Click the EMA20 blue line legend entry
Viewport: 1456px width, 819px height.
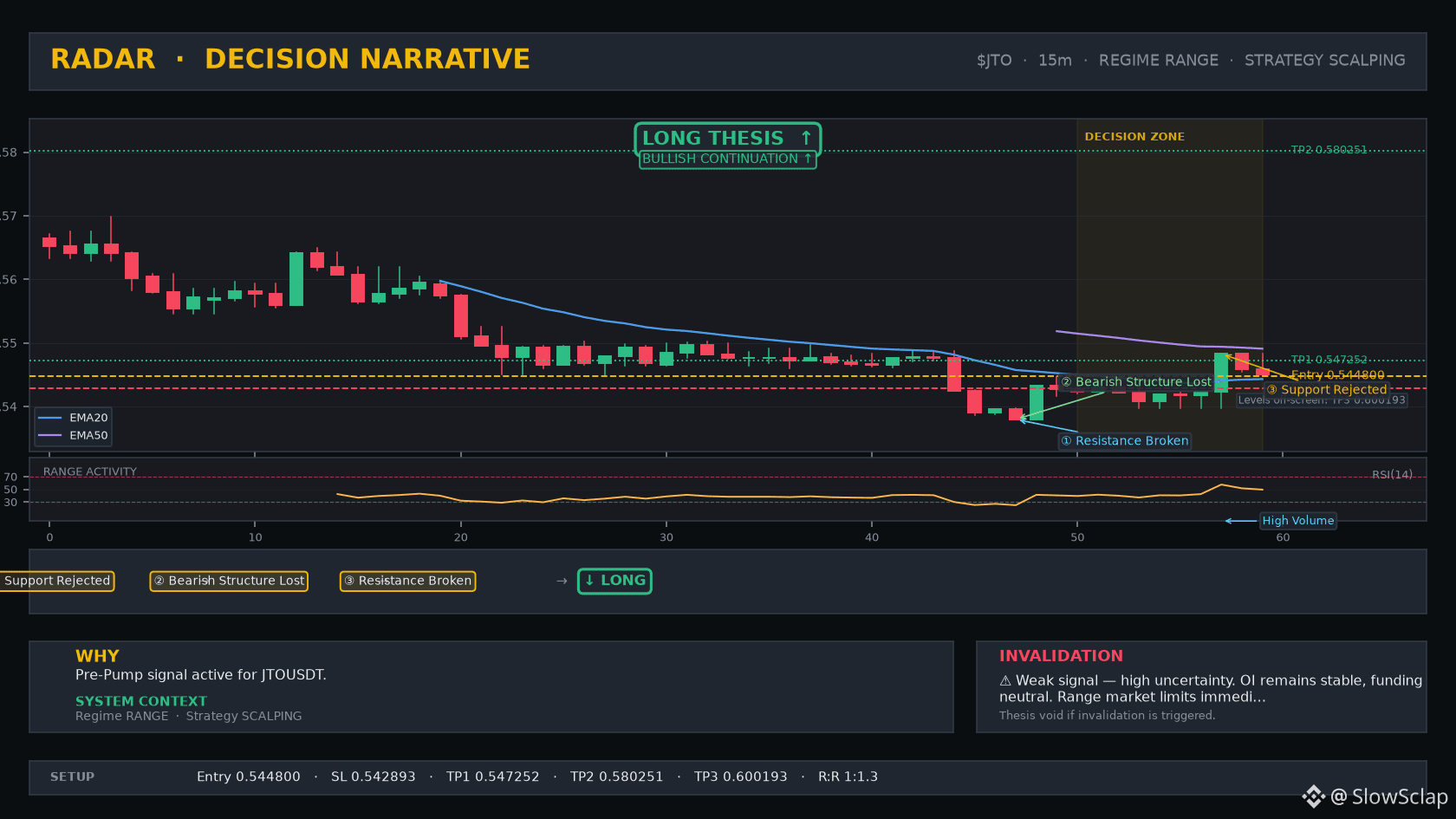point(73,418)
